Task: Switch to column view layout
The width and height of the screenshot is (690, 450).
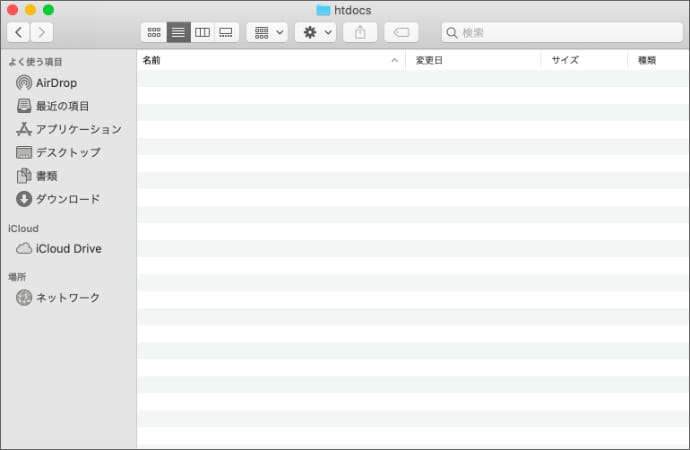Action: [x=202, y=33]
